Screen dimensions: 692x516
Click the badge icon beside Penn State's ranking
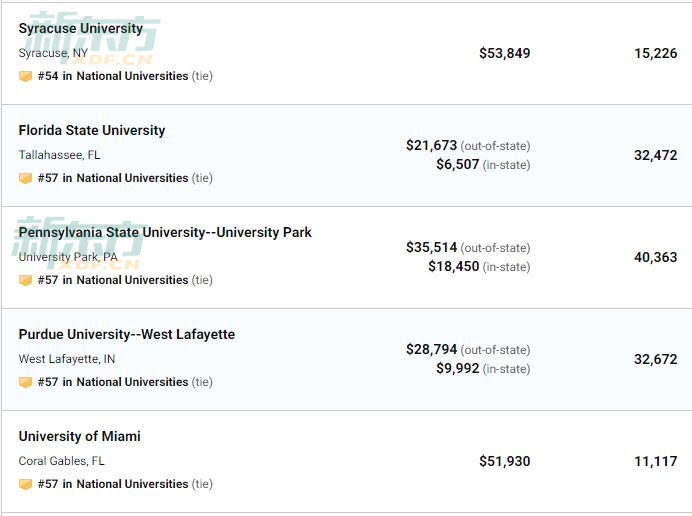click(25, 280)
